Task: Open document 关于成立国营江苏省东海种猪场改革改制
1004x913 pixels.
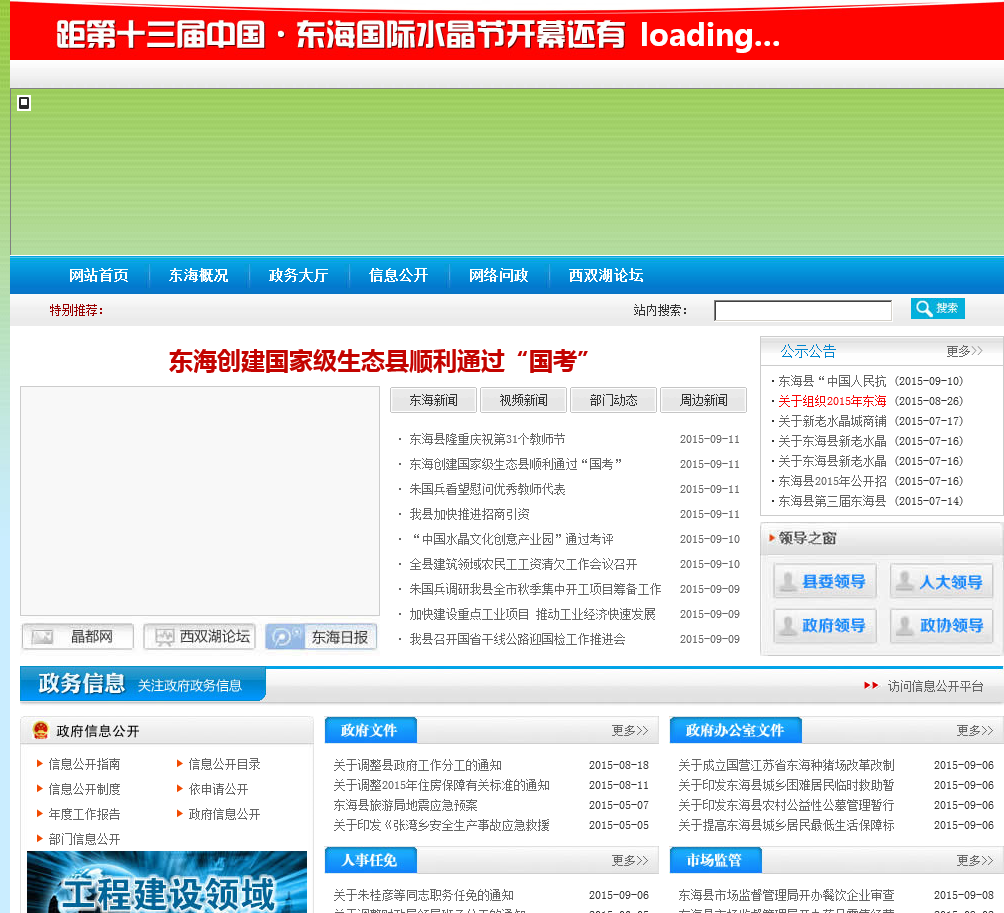Action: pyautogui.click(x=786, y=765)
